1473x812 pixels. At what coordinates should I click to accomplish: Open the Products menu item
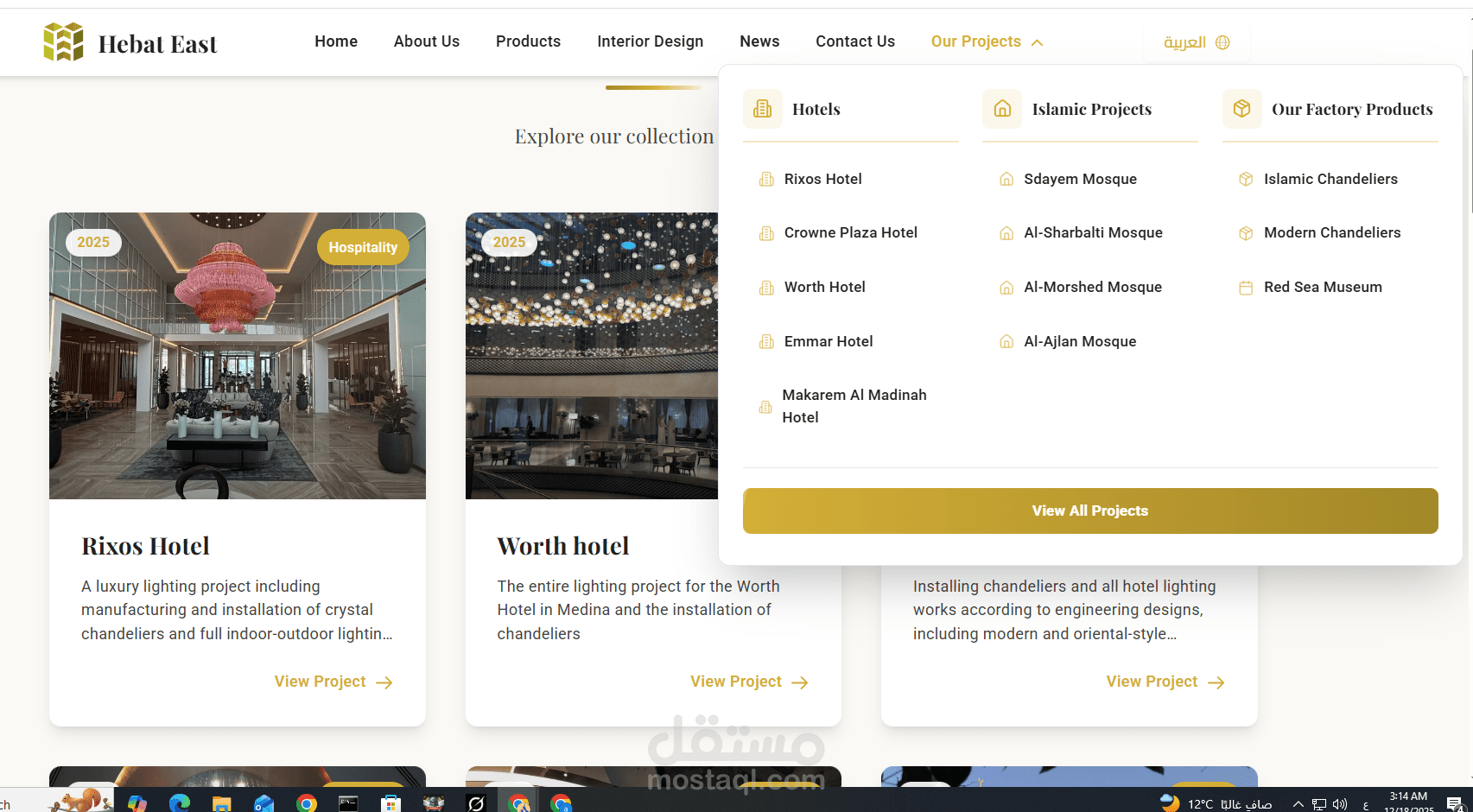528,41
